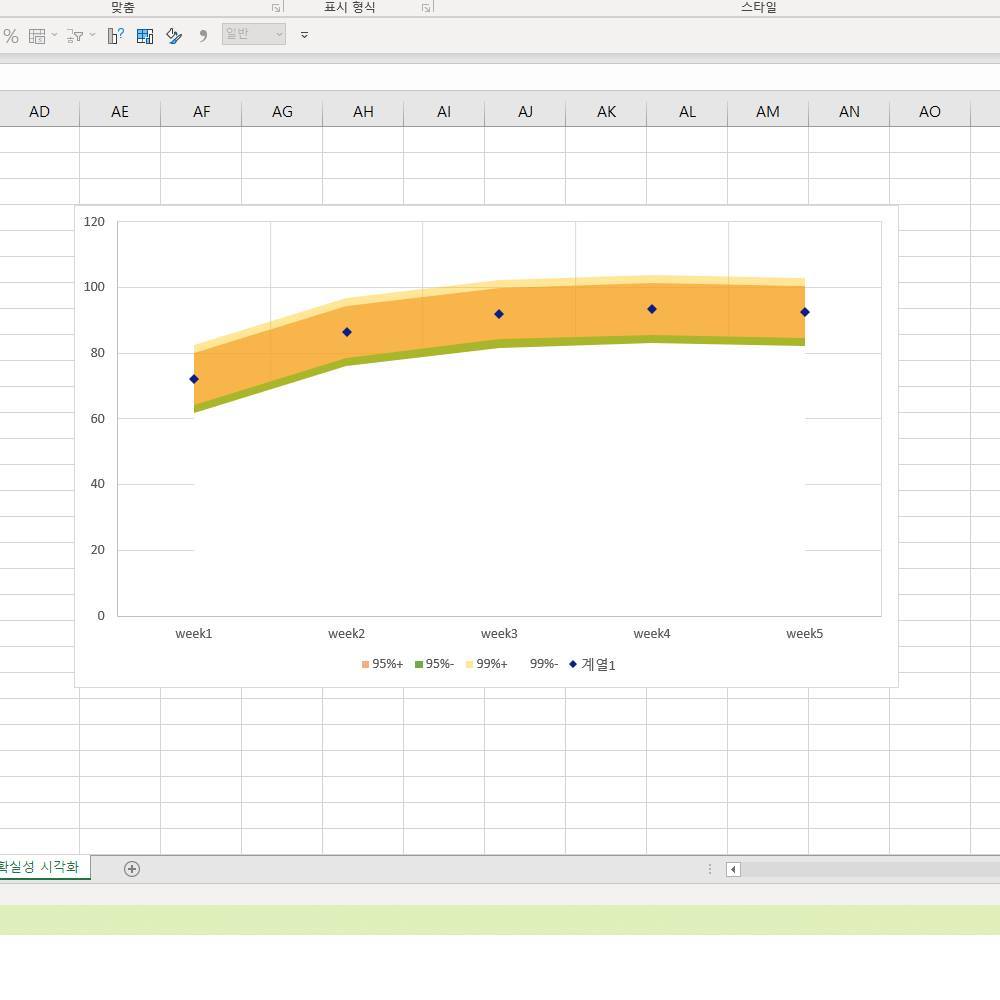Viewport: 1000px width, 1000px height.
Task: Click the 95%+ legend entry
Action: [382, 664]
